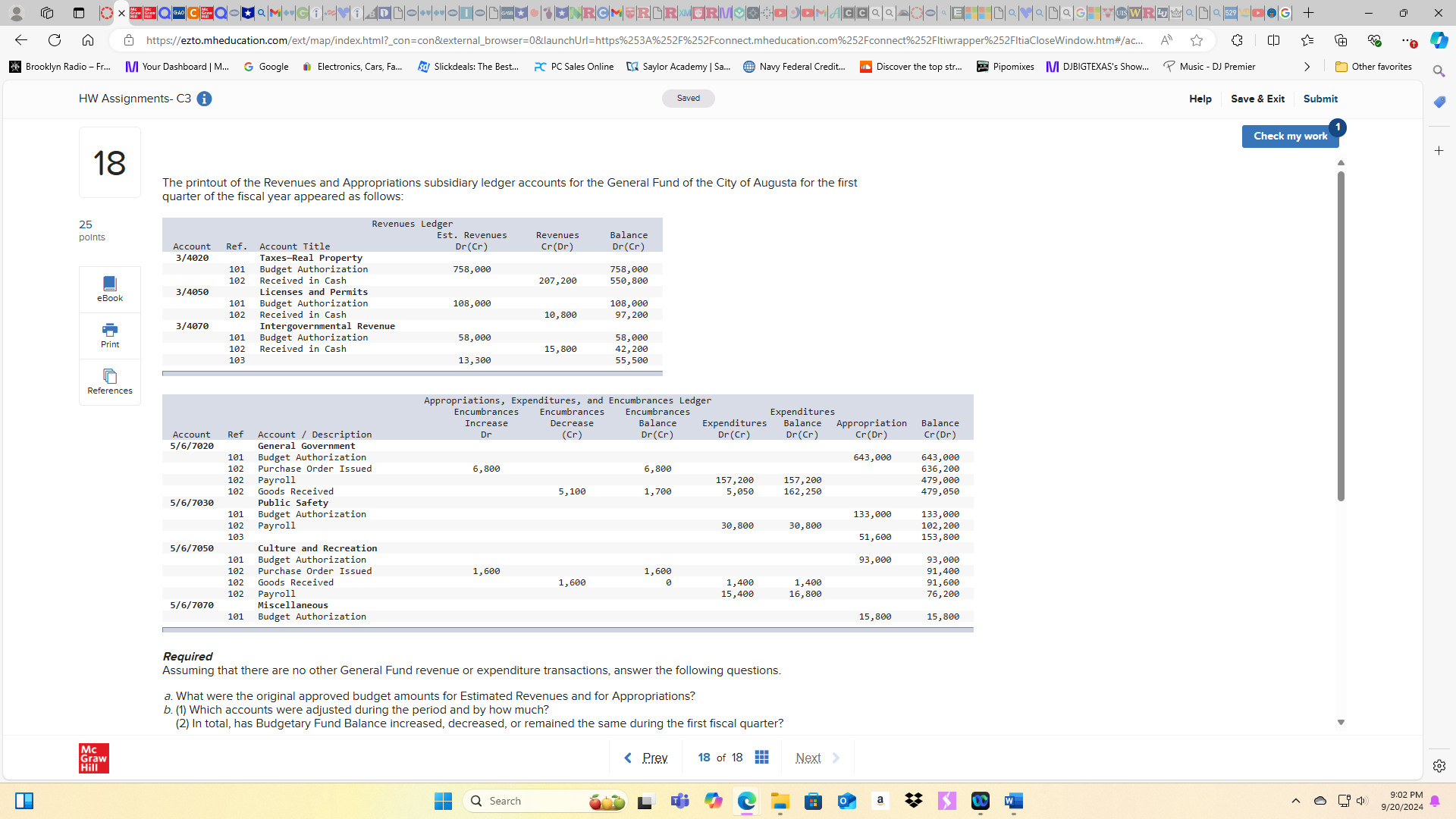Open the Other favorites folder dropdown

pyautogui.click(x=1373, y=67)
